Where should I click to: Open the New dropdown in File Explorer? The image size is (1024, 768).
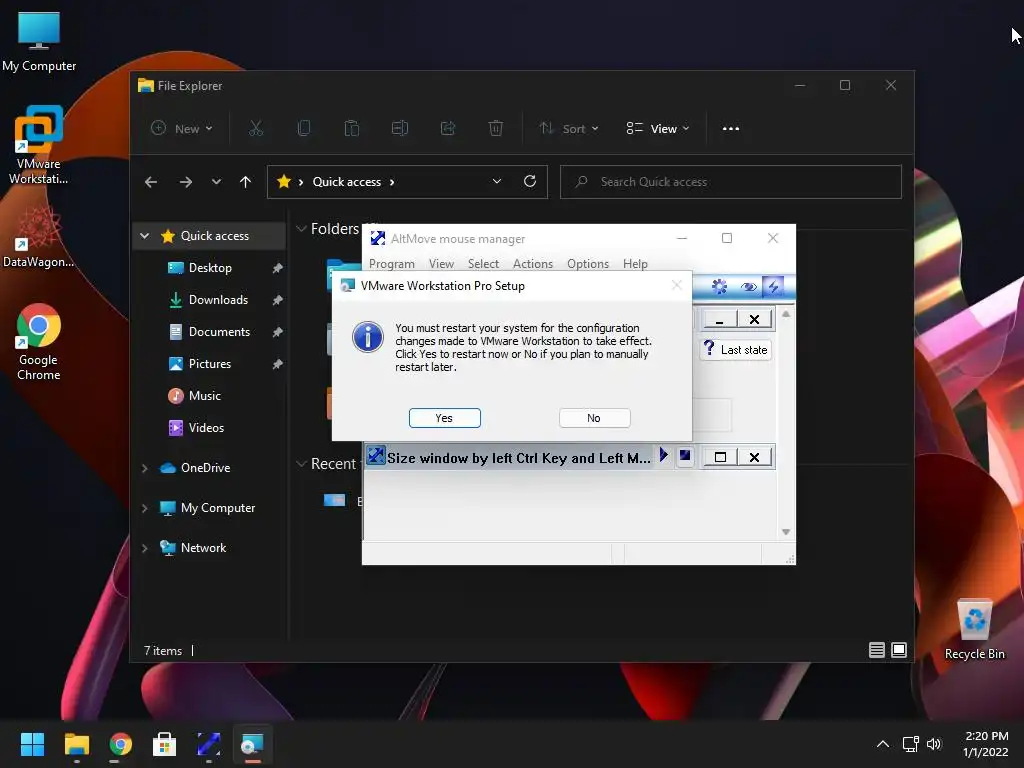[182, 129]
